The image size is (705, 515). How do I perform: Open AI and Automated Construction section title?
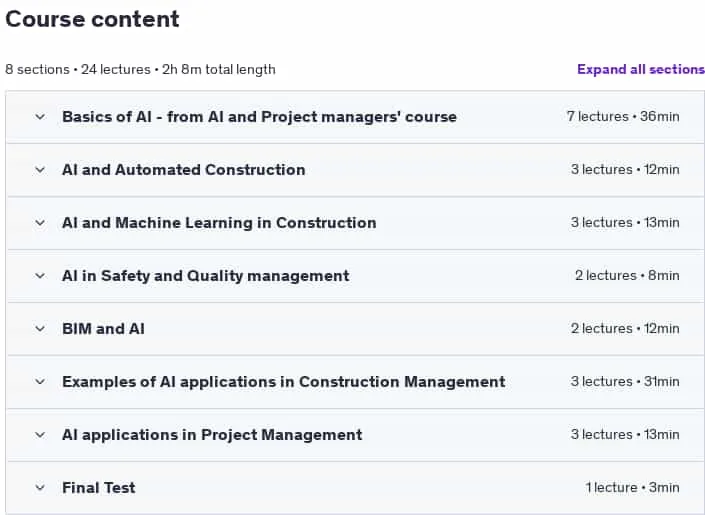pyautogui.click(x=183, y=170)
